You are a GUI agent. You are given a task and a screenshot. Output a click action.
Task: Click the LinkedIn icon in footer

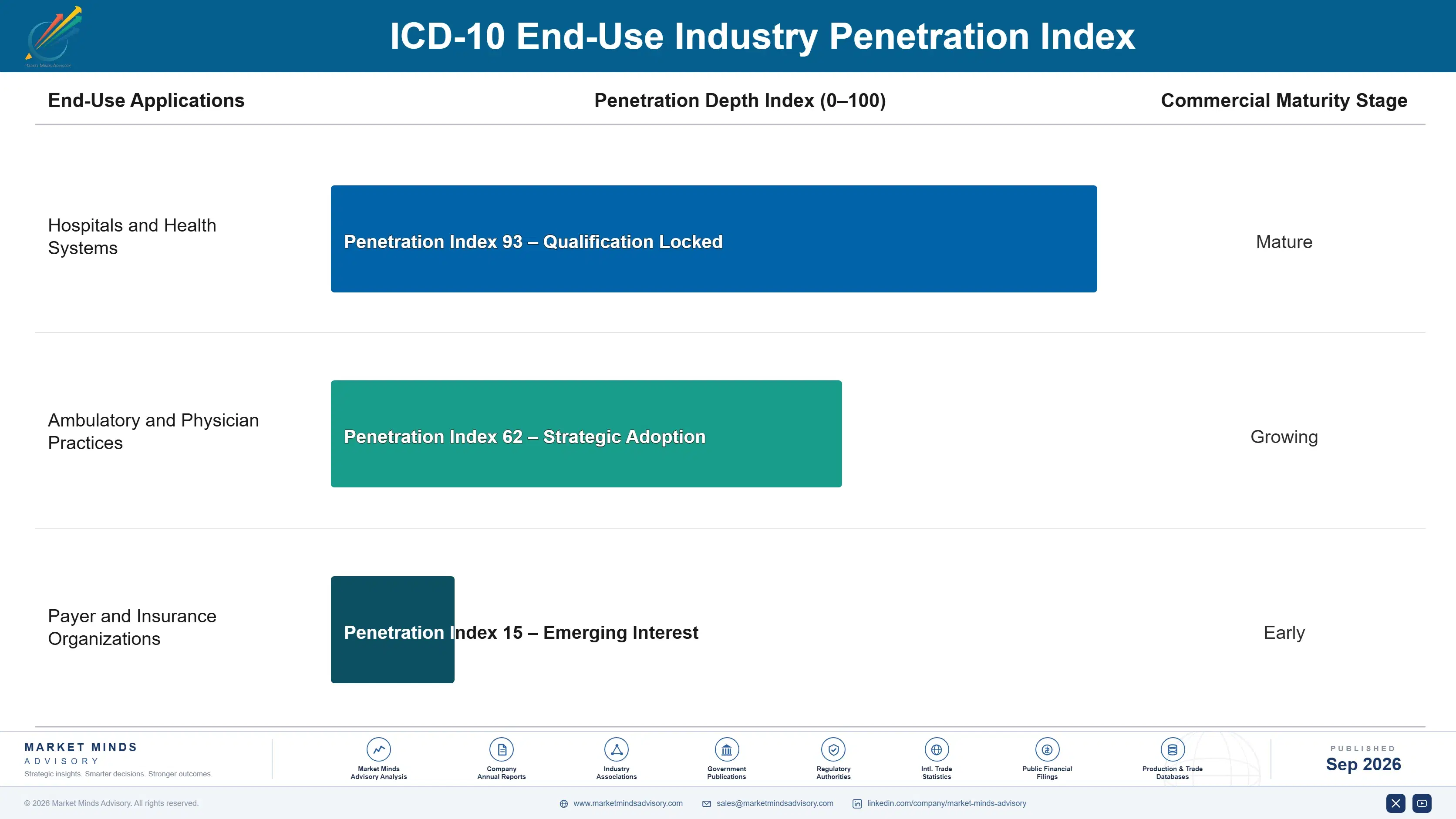[x=857, y=804]
